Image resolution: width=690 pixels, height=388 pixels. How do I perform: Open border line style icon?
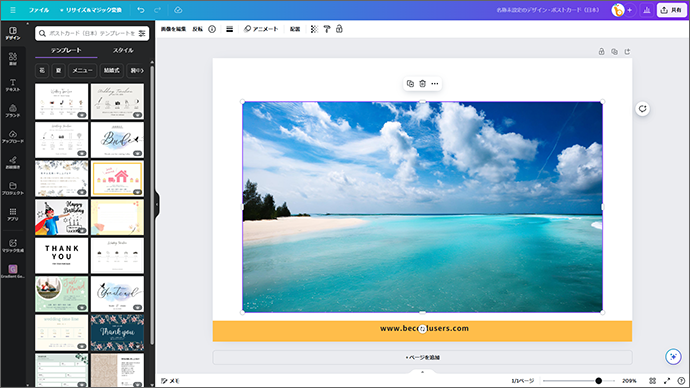[x=230, y=29]
